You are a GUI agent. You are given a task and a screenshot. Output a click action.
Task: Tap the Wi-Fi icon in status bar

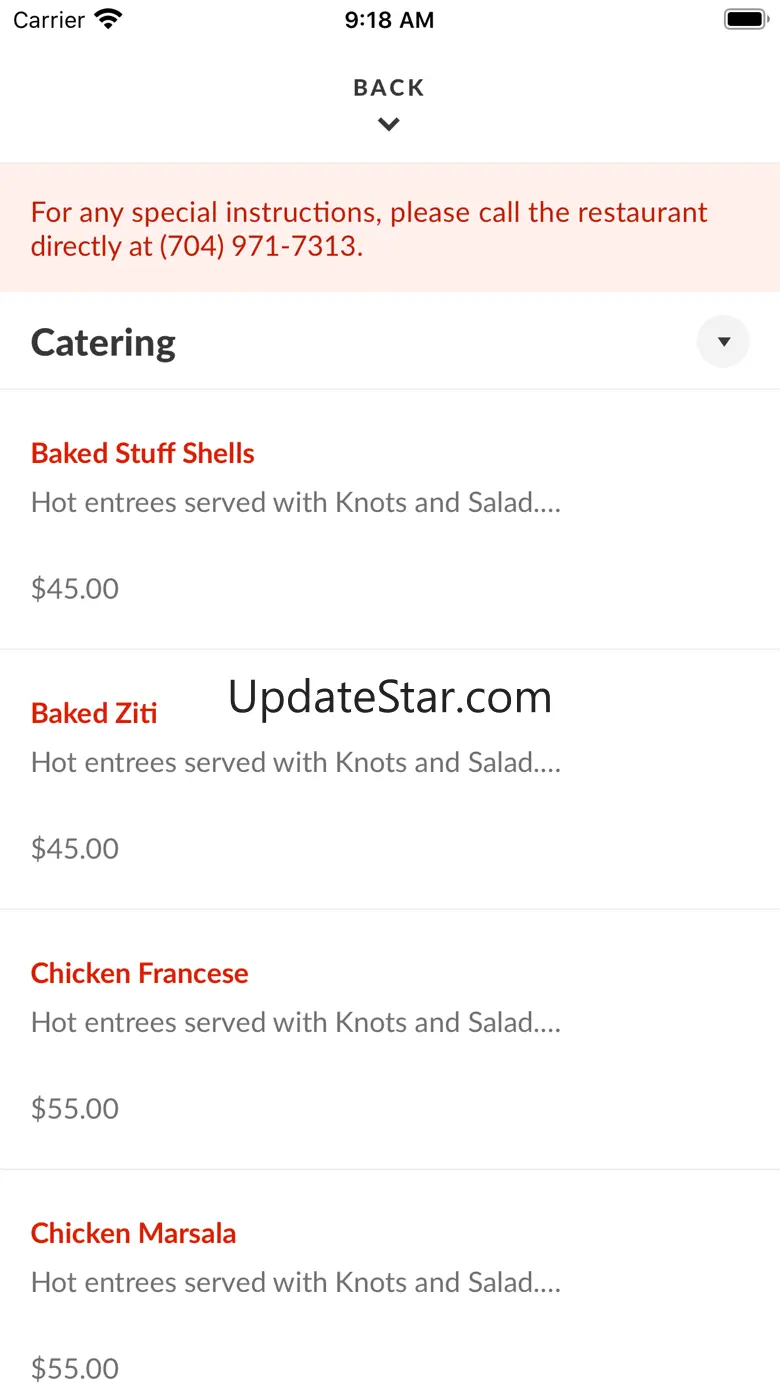click(107, 19)
